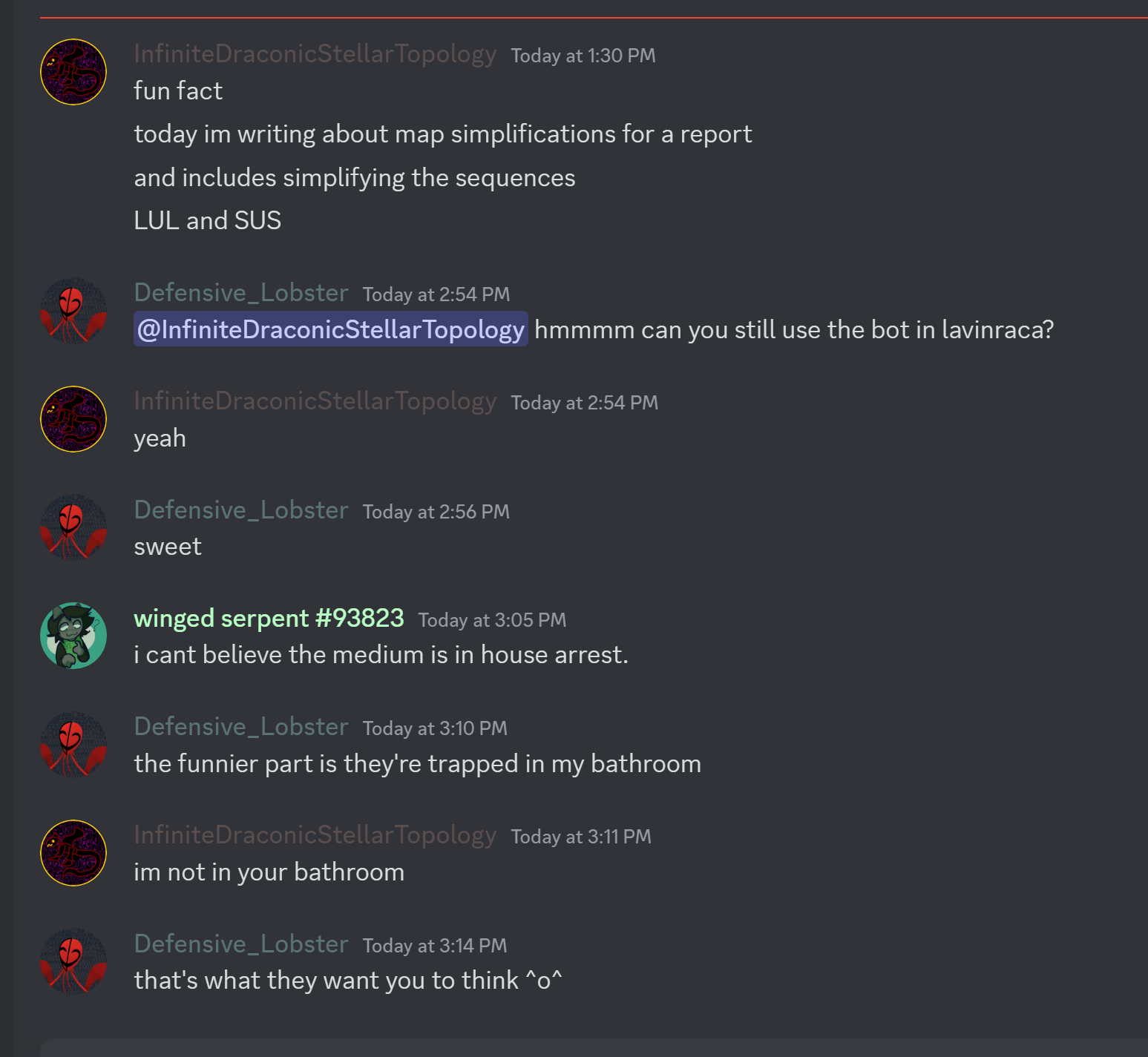The width and height of the screenshot is (1148, 1057).
Task: Click the lobster avatar on the 3:14 PM message
Action: (73, 961)
